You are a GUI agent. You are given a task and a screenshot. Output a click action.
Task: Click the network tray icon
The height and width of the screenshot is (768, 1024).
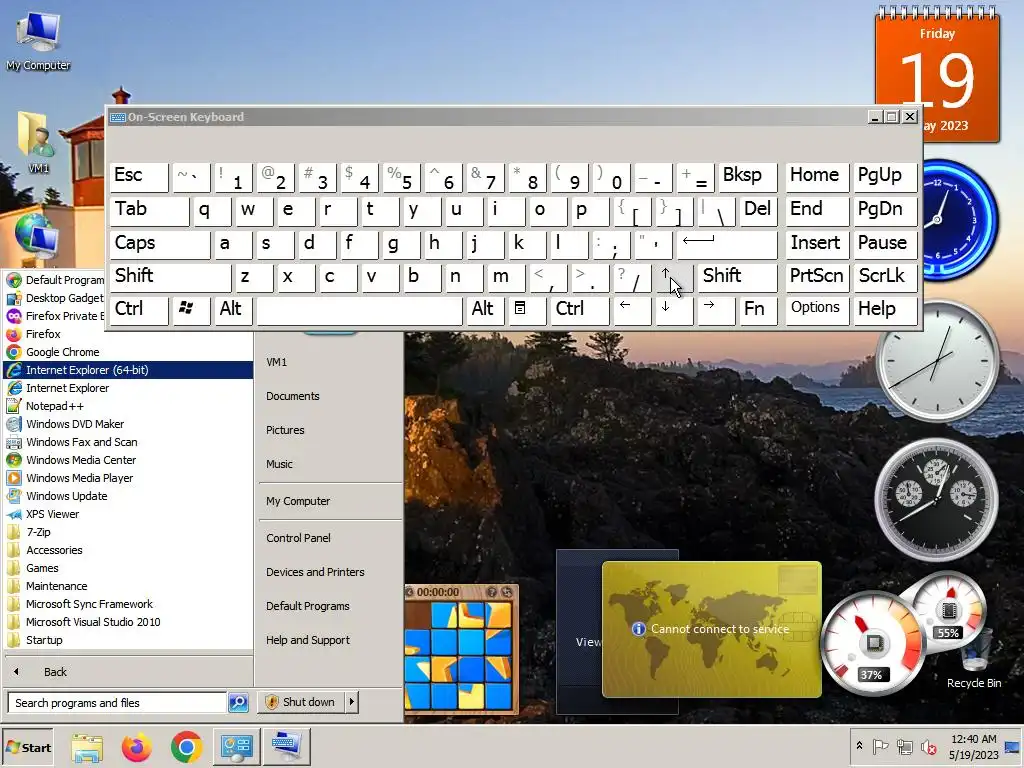coord(904,746)
